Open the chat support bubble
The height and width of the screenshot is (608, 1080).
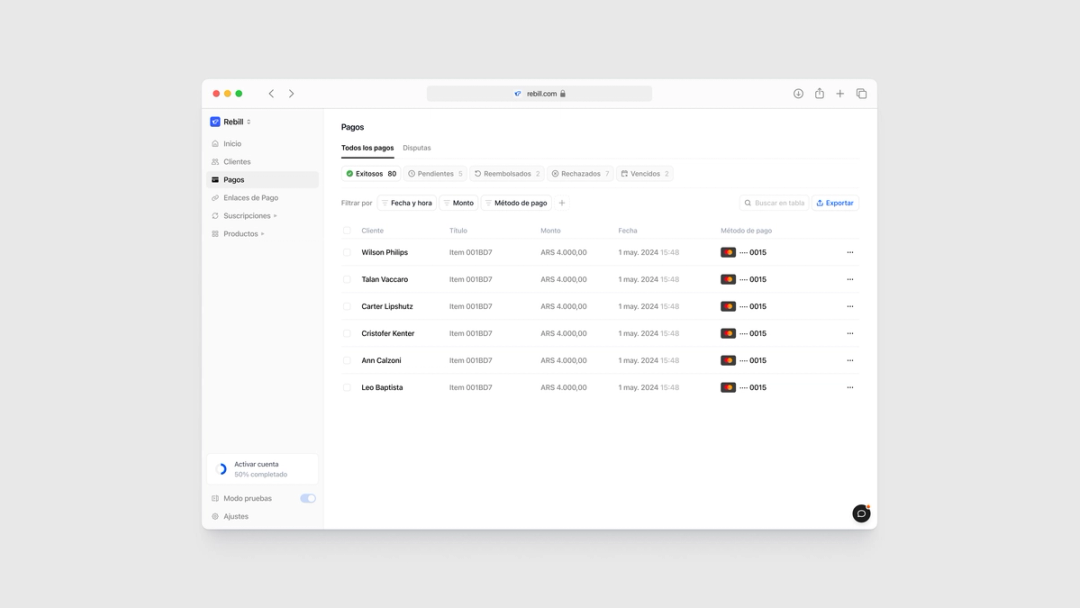coord(861,514)
